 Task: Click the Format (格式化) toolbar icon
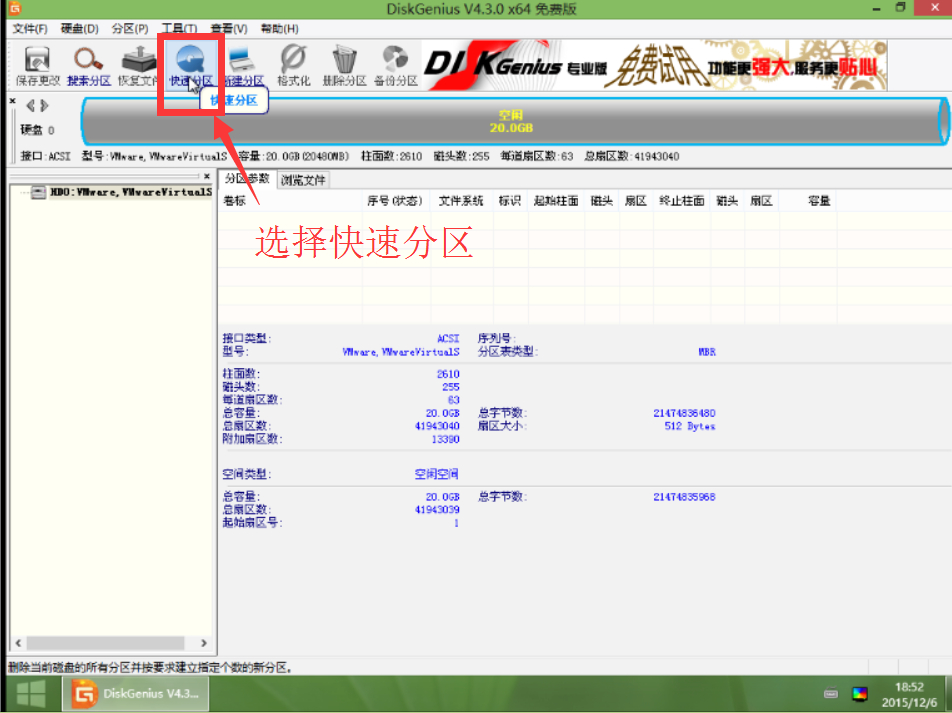294,66
